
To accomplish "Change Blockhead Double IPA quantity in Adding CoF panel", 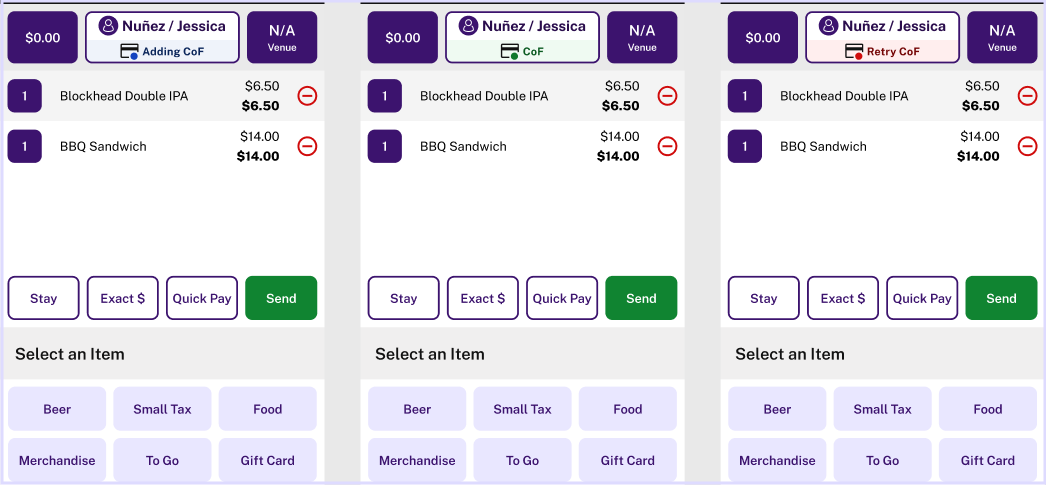I will pos(25,96).
